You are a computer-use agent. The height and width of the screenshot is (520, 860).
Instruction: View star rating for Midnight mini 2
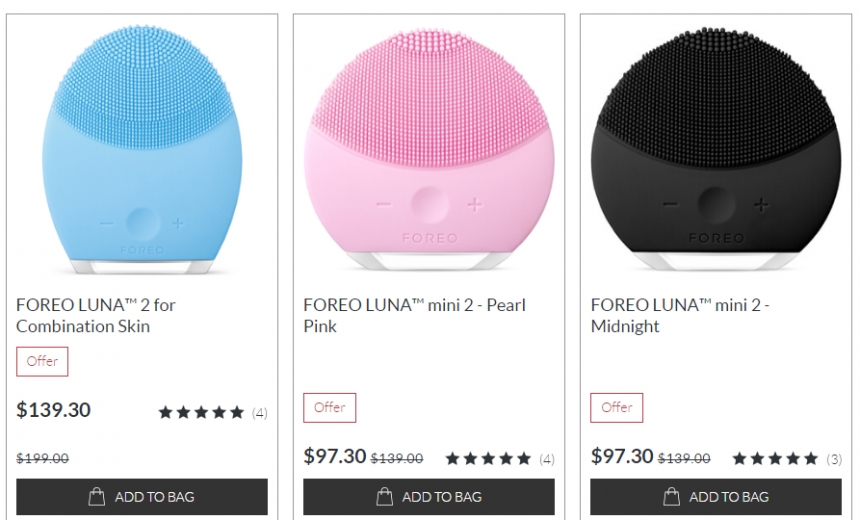(x=775, y=458)
